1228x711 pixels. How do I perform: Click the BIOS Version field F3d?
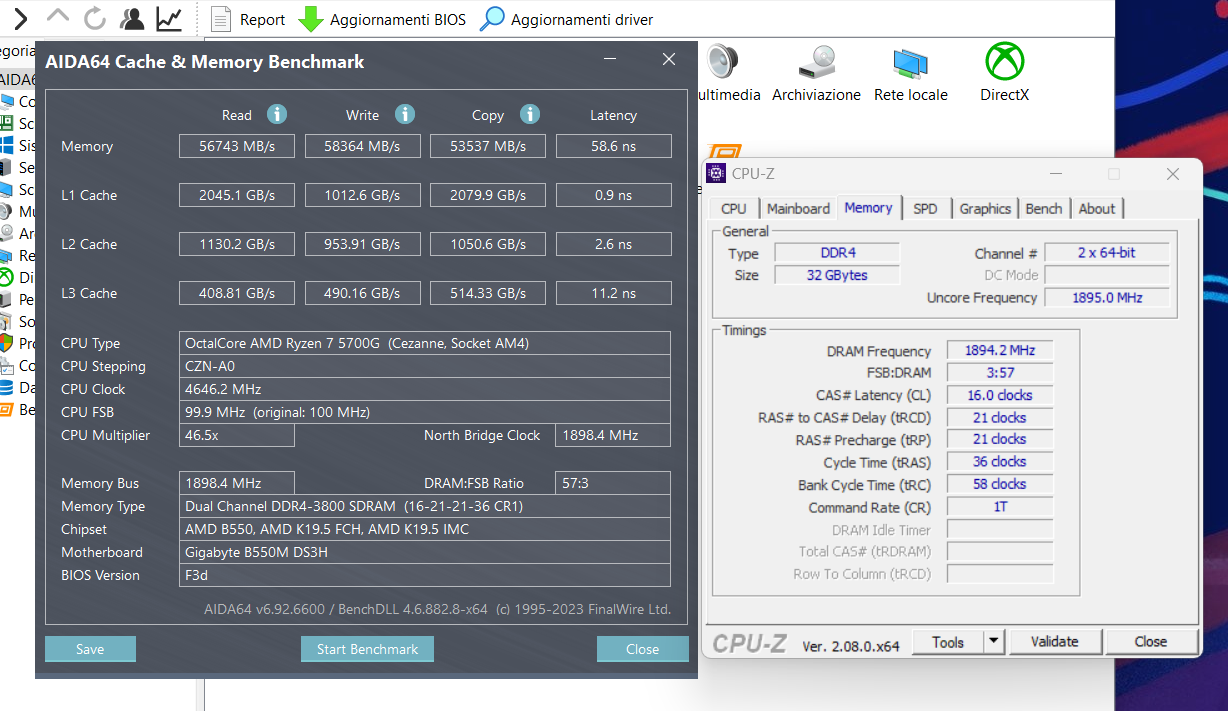coord(425,575)
